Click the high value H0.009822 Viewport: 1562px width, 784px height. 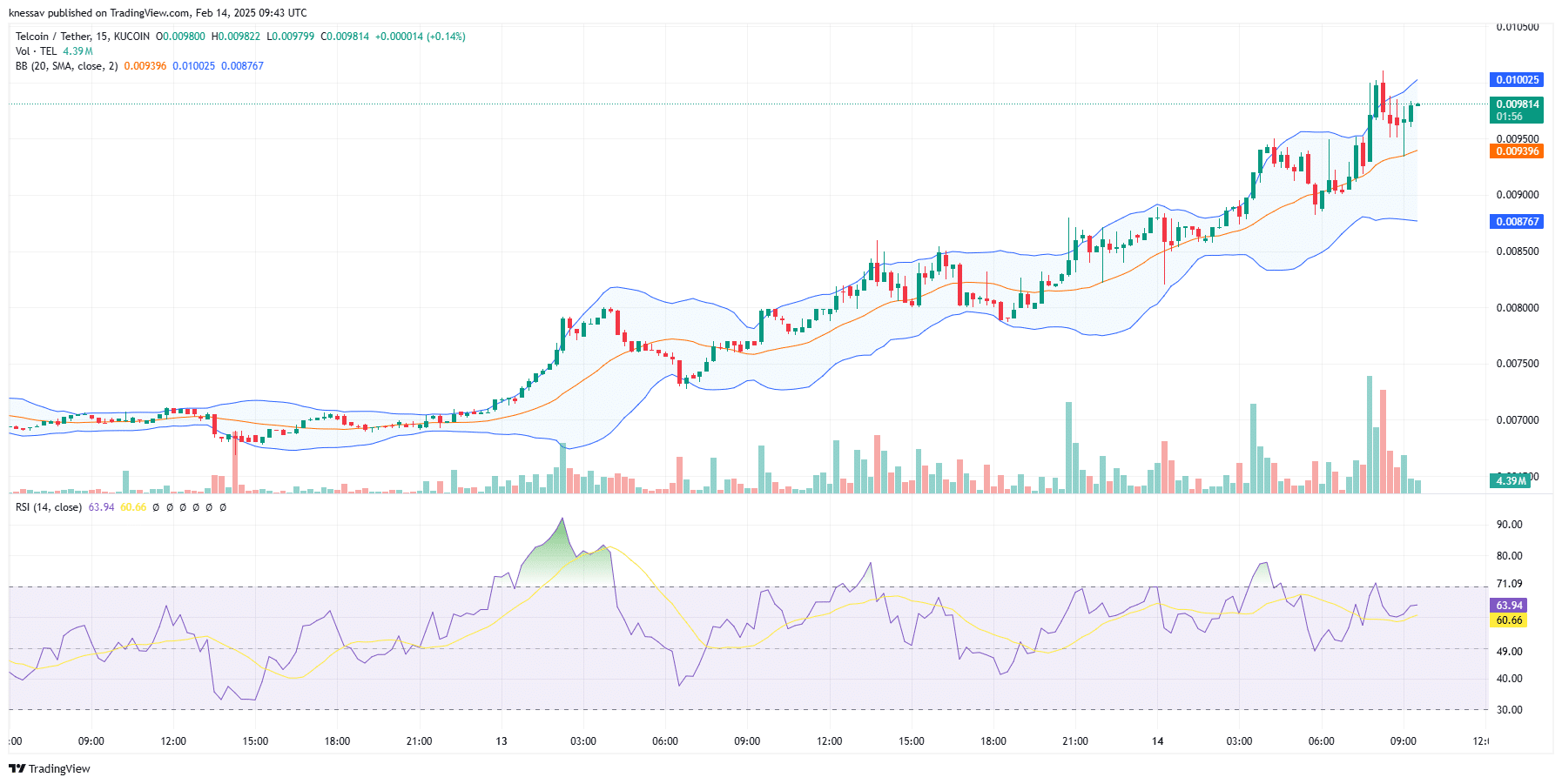coord(236,37)
